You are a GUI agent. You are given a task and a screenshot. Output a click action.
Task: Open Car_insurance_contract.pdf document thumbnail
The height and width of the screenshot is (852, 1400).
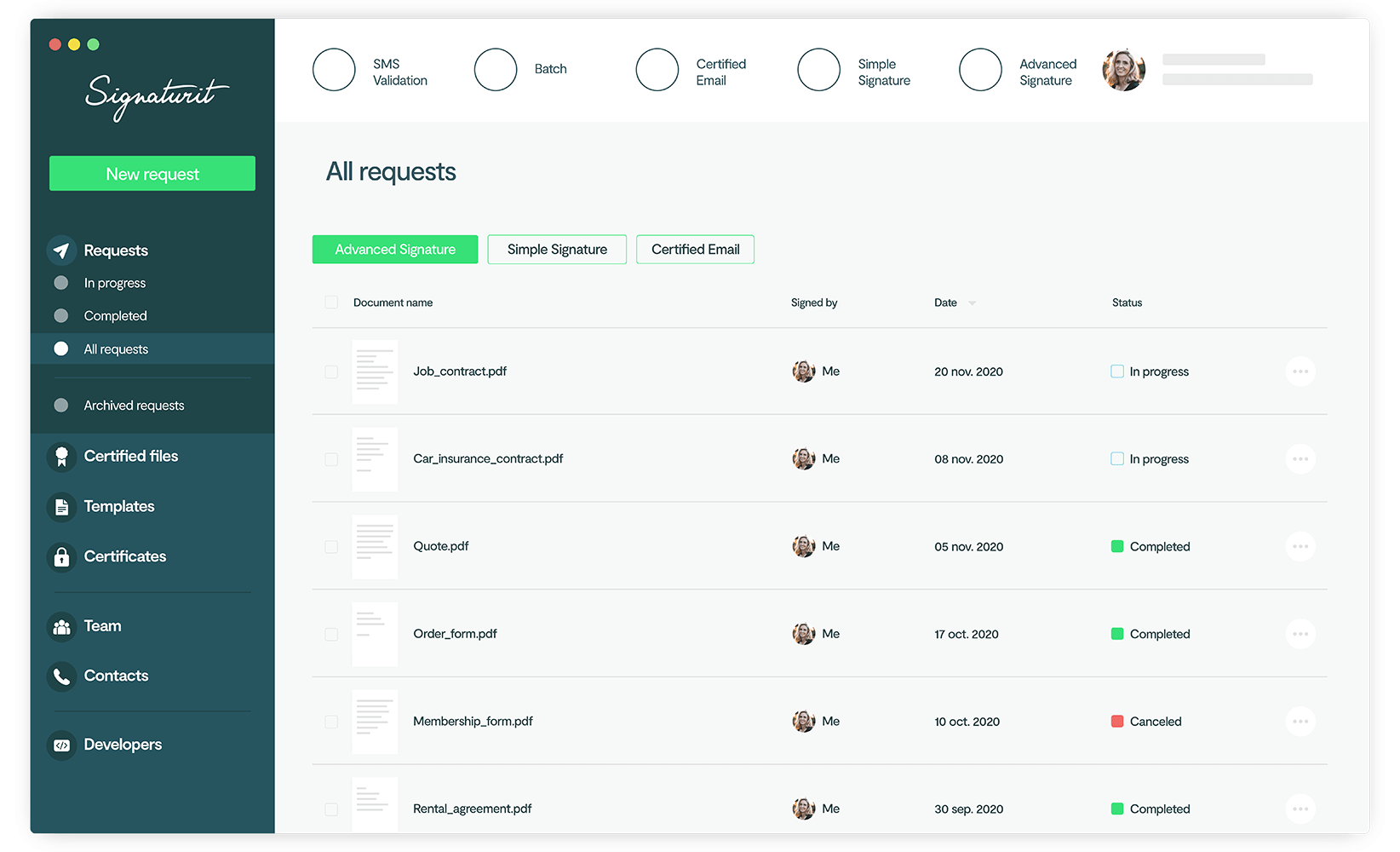[x=375, y=459]
